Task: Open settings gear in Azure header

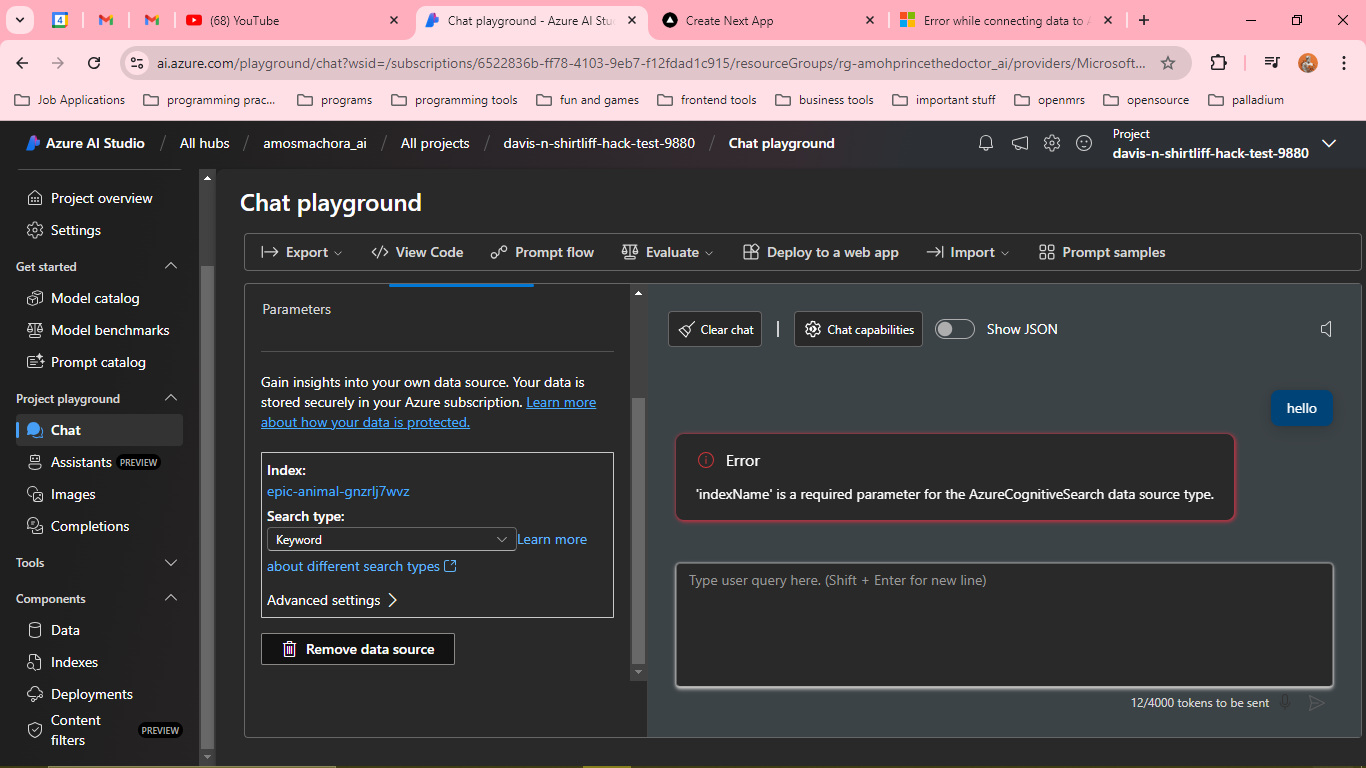Action: tap(1051, 143)
